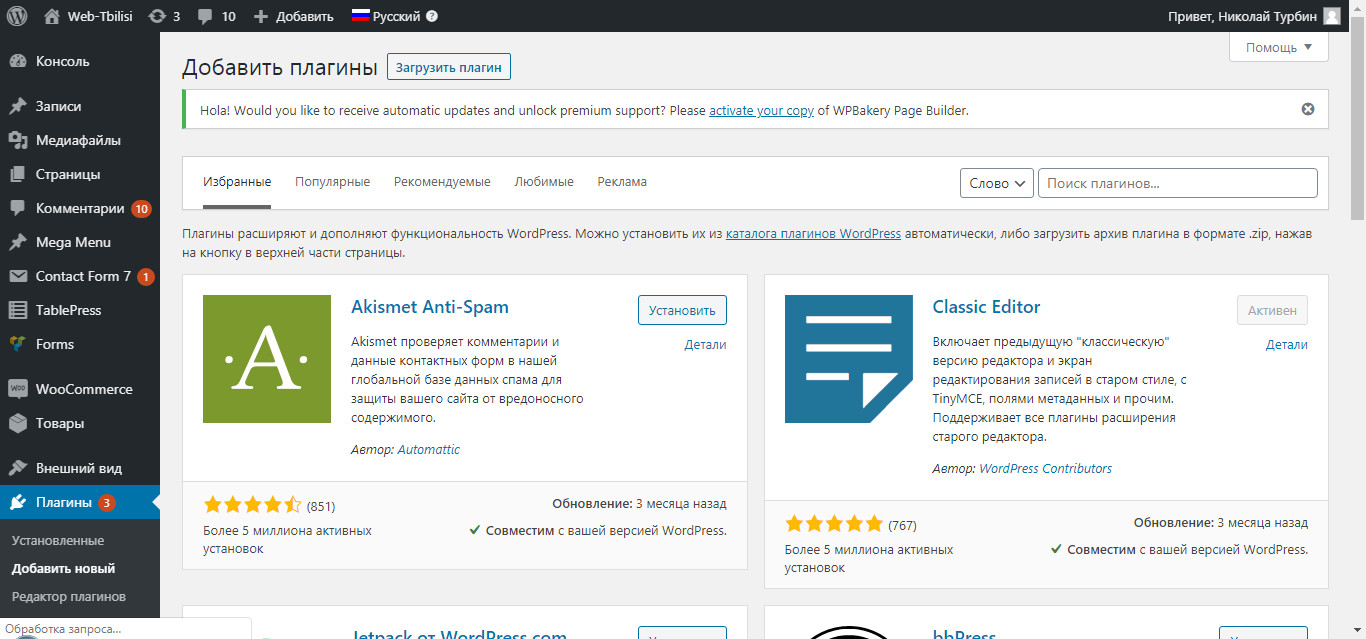Click the help question mark beside Русский
Image resolution: width=1366 pixels, height=639 pixels.
[x=431, y=16]
